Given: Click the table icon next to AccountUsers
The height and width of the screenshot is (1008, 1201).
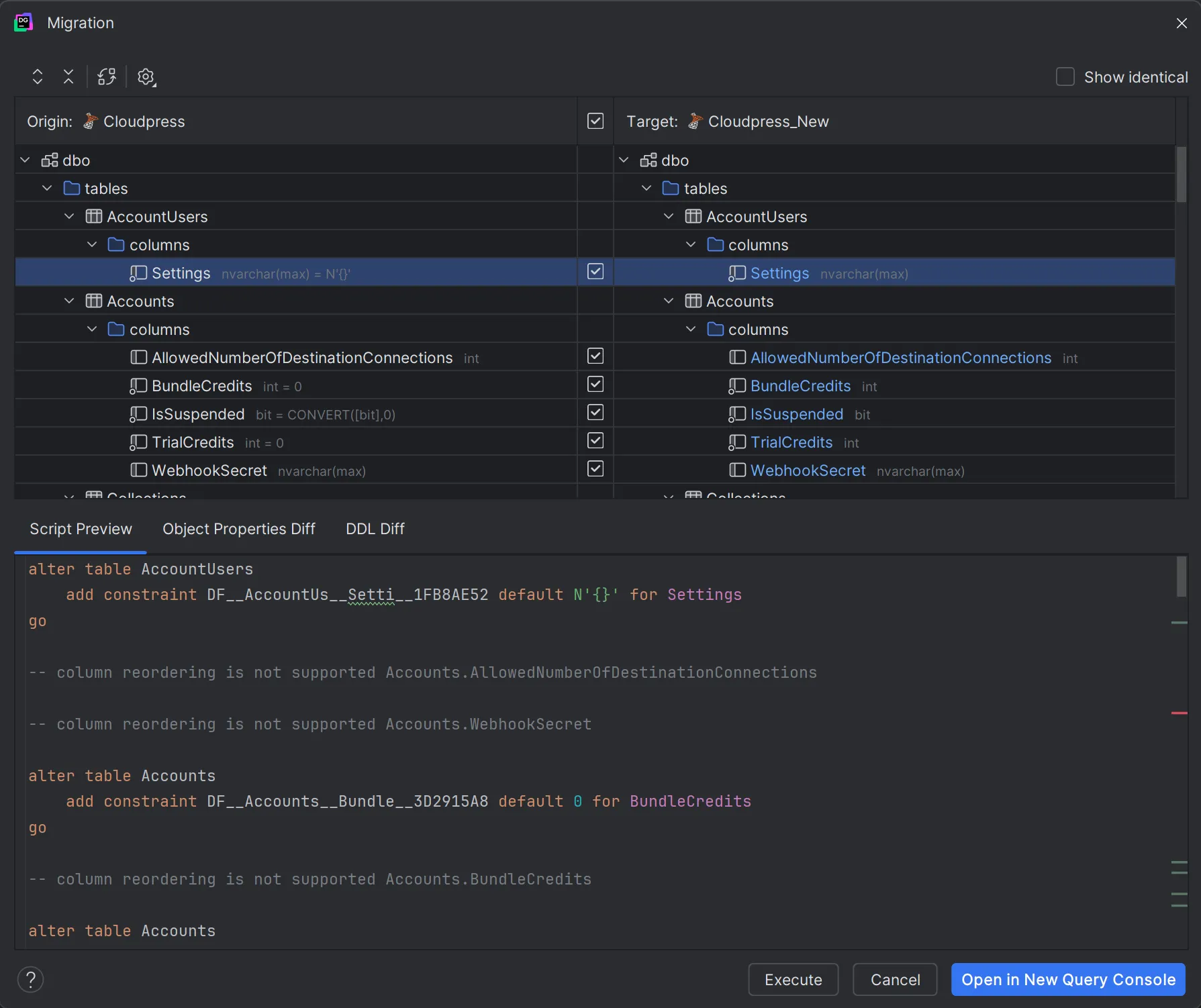Looking at the screenshot, I should [x=94, y=216].
